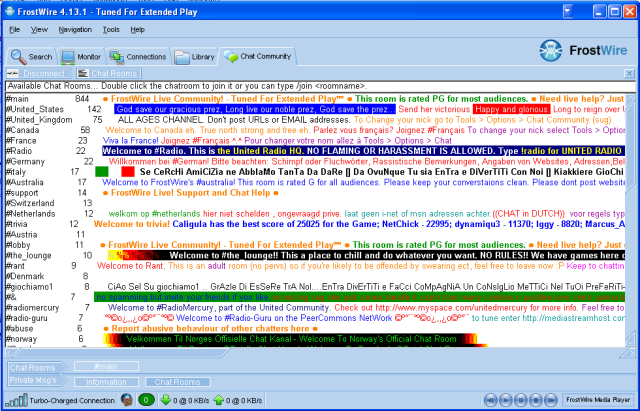640x411 pixels.
Task: Start playback with the media player play button
Action: coord(505,400)
